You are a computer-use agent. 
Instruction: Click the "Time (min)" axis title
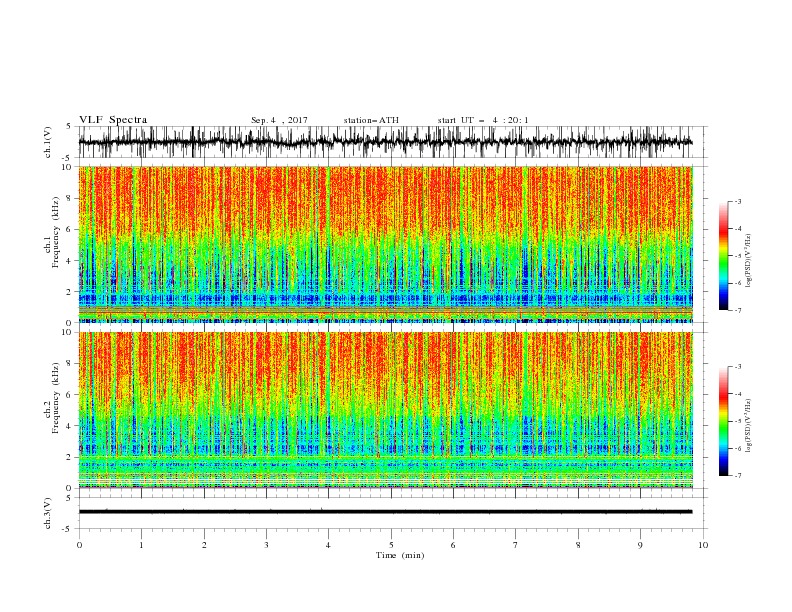click(400, 555)
